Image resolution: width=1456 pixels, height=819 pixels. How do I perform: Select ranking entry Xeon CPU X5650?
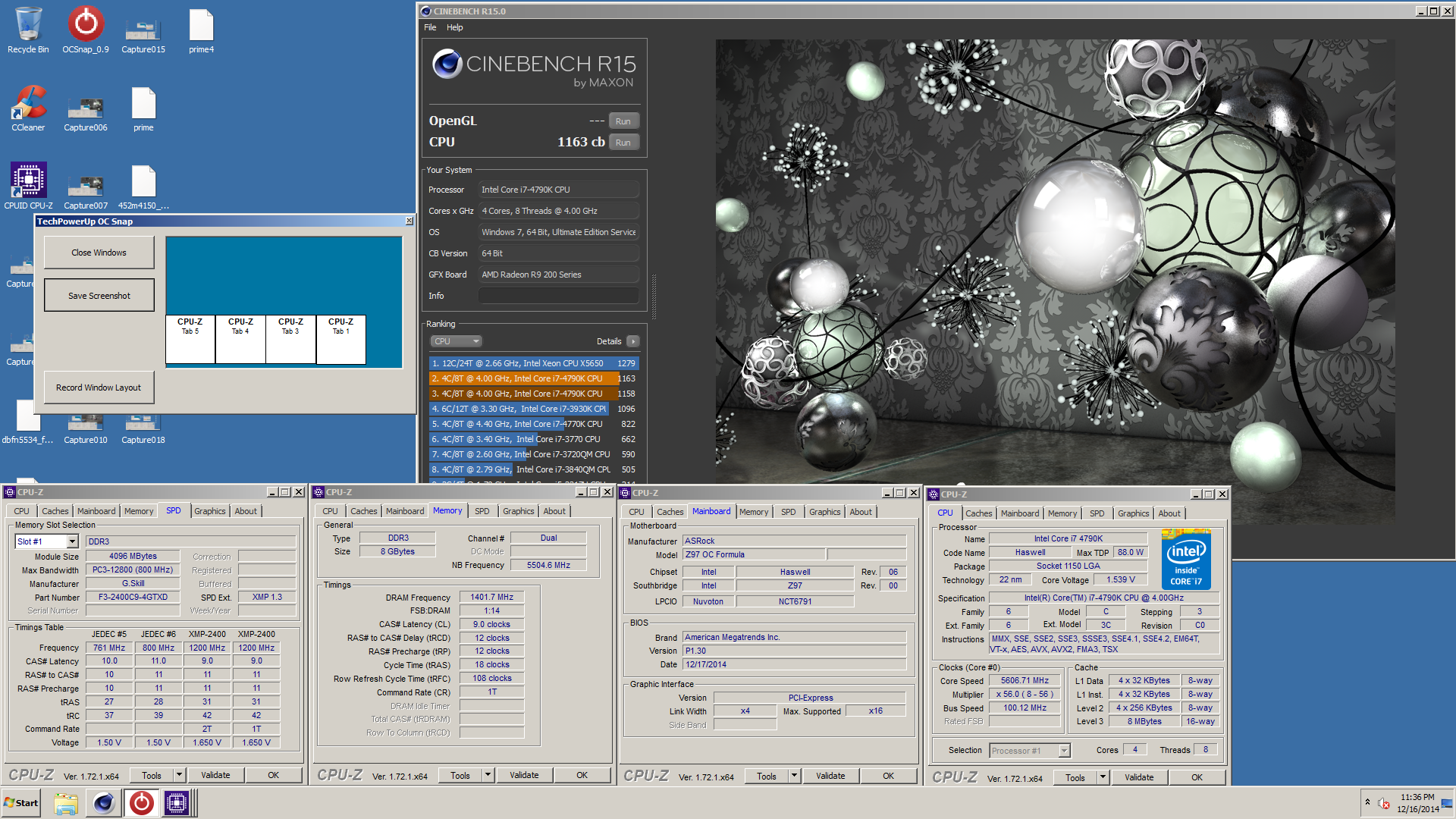pos(534,363)
